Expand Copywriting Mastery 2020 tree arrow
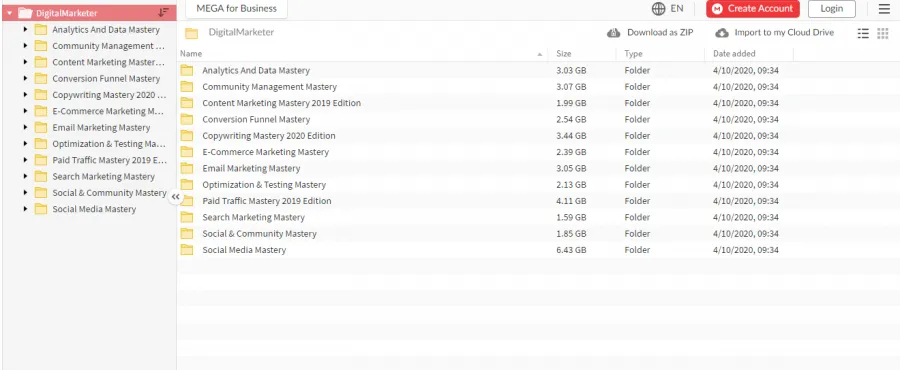900x370 pixels. point(25,95)
